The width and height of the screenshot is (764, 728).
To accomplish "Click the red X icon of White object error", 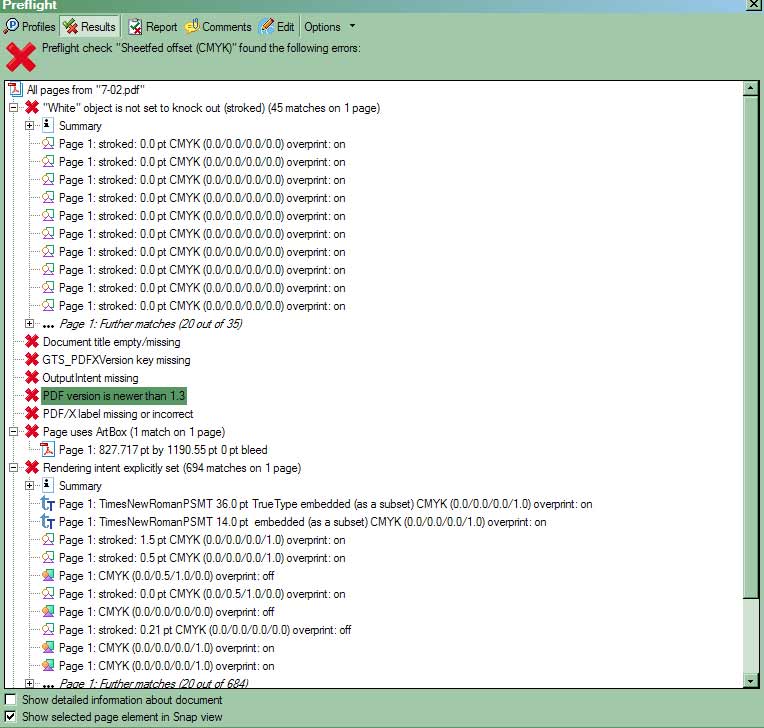I will click(x=32, y=107).
